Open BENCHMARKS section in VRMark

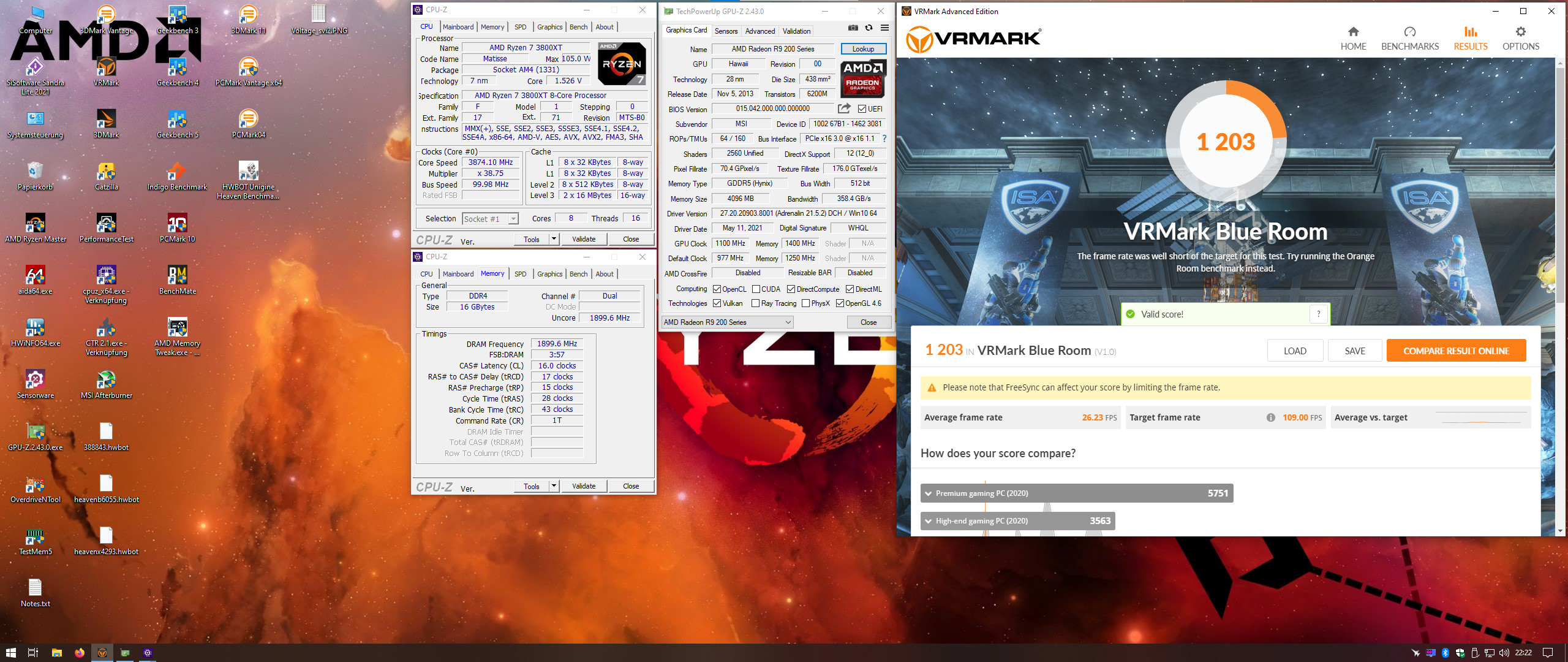click(1410, 39)
